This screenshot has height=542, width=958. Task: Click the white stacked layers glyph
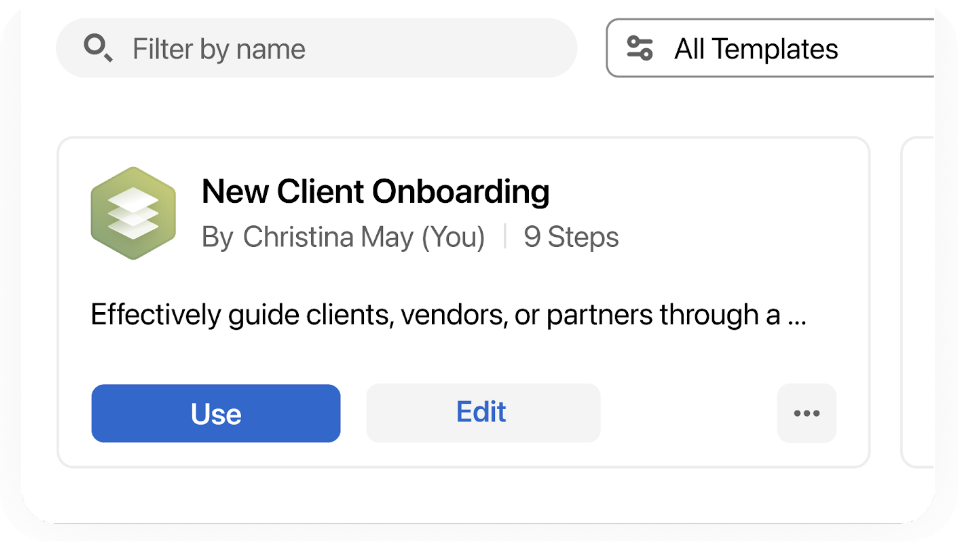[x=133, y=213]
